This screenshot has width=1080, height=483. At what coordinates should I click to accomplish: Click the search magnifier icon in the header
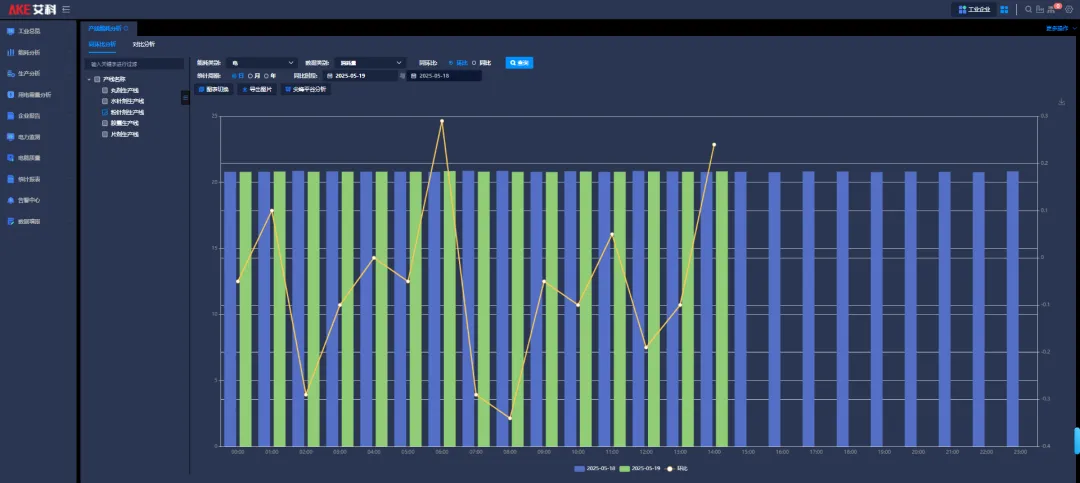point(1028,9)
